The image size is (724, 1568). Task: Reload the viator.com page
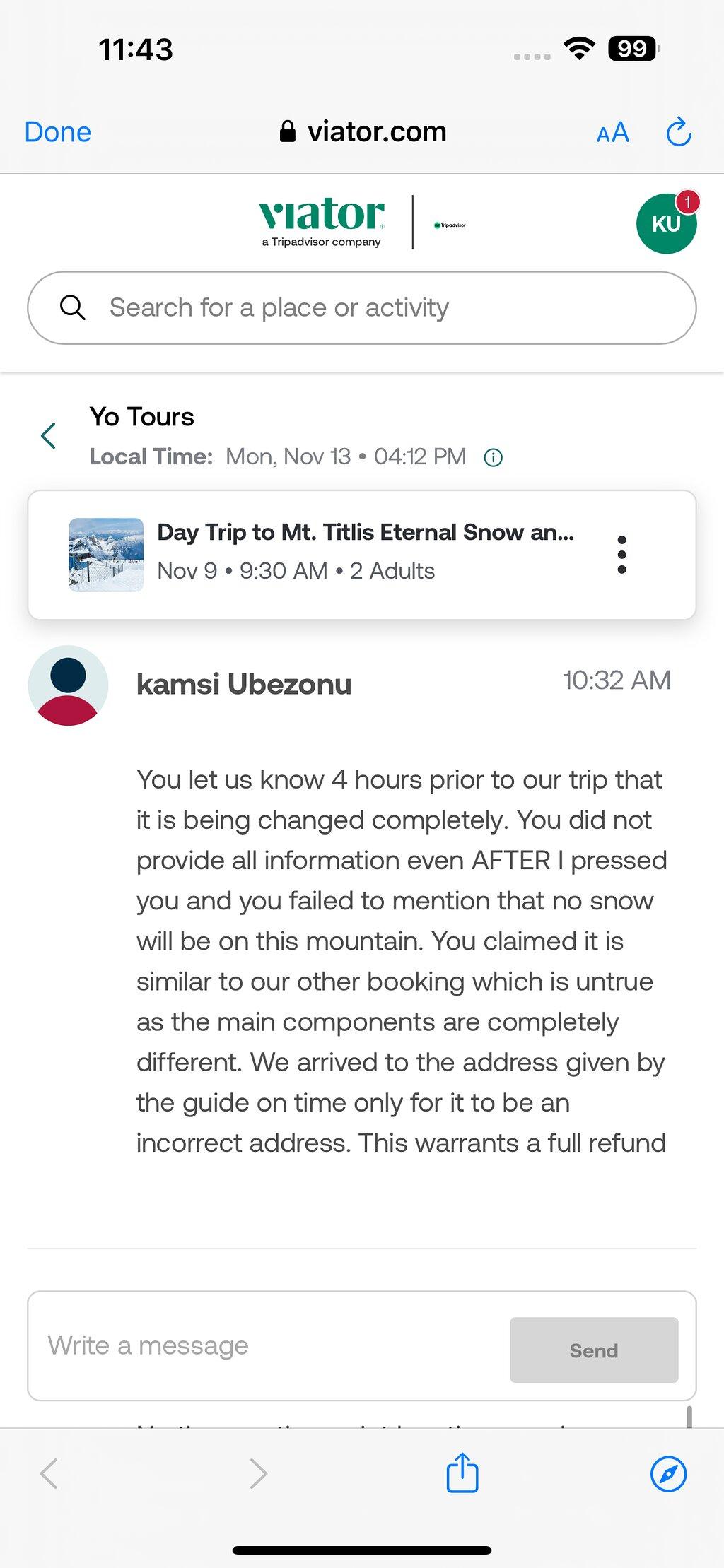point(679,131)
